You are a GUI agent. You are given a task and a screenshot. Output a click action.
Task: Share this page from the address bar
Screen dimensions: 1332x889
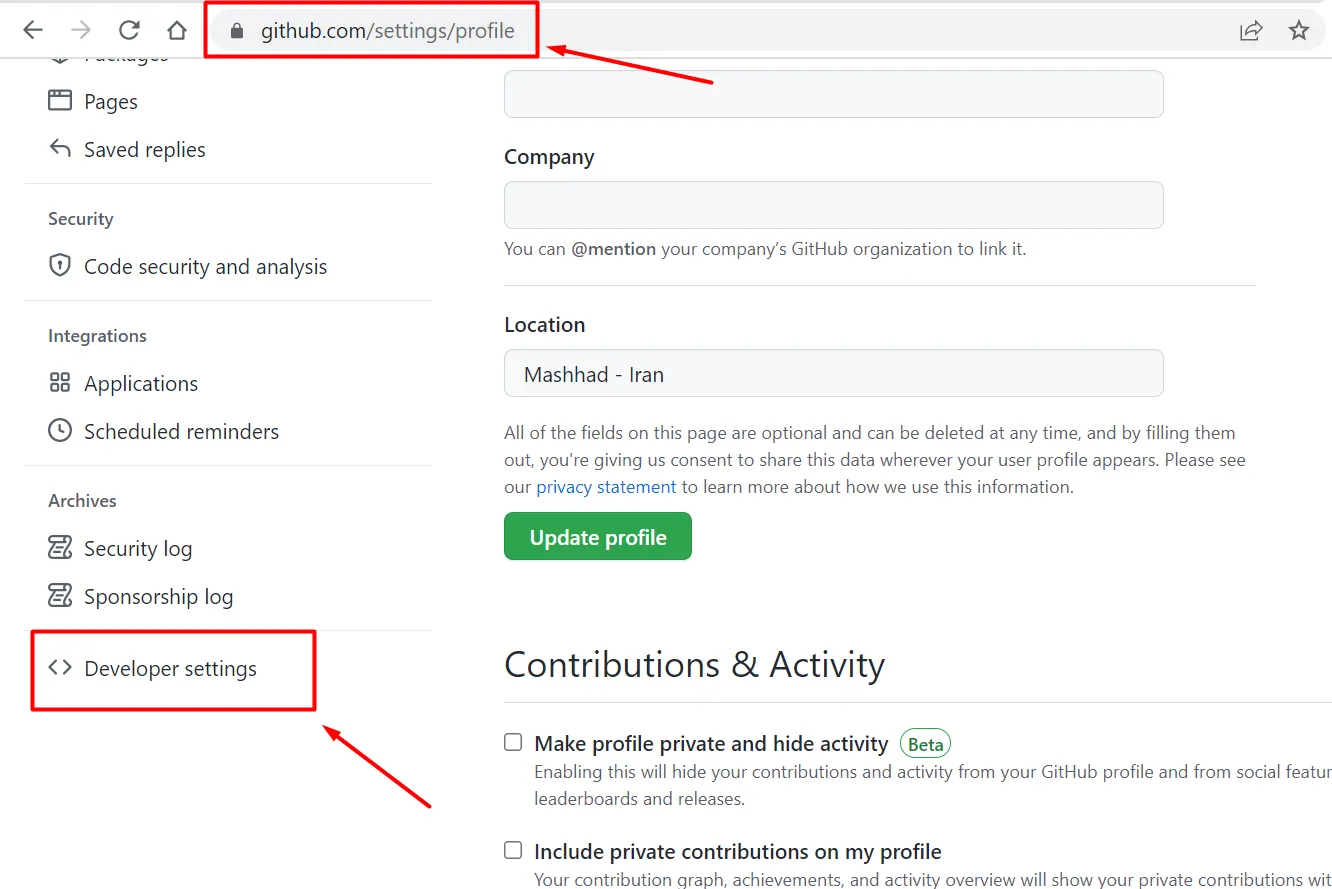coord(1251,31)
